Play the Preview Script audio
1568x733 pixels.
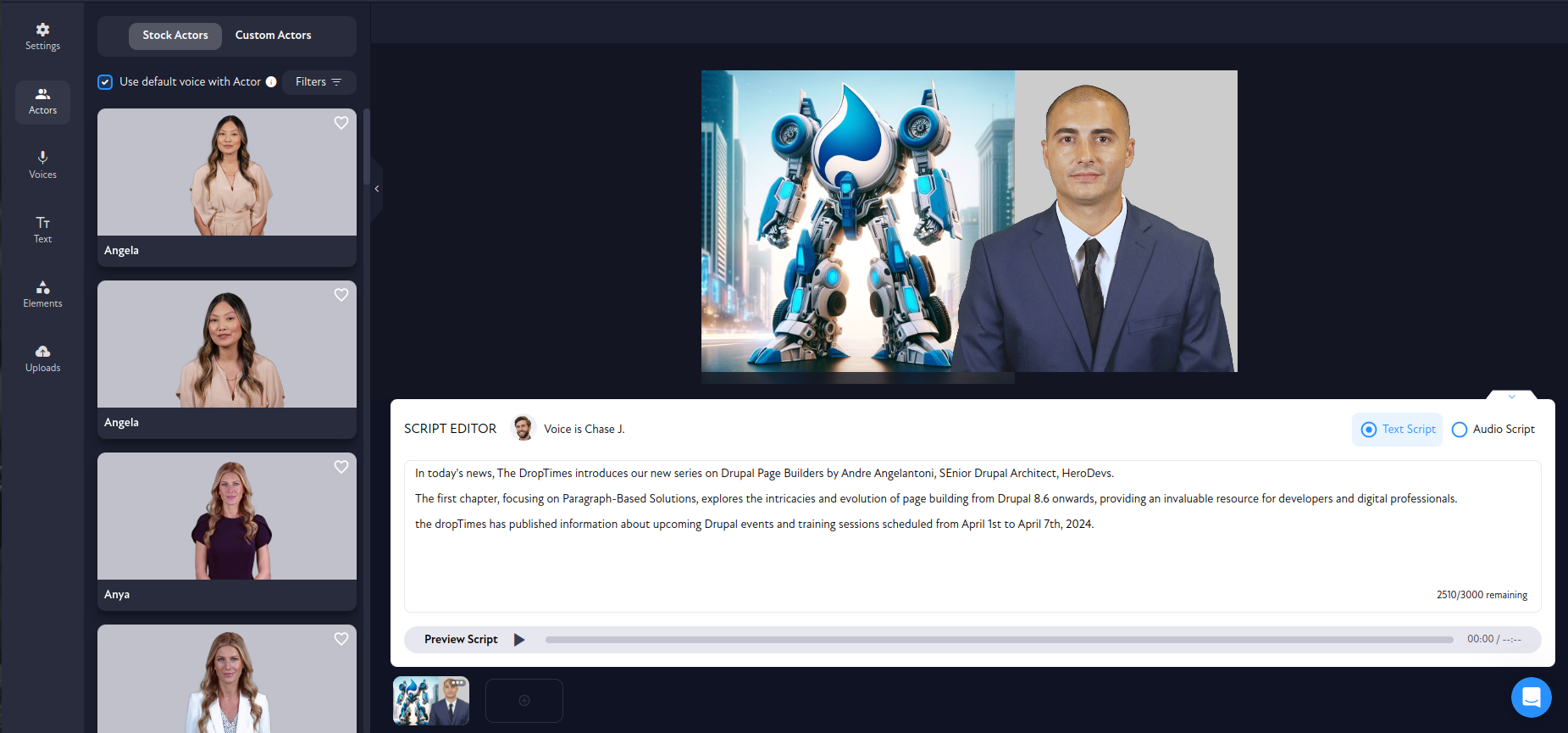[x=519, y=640]
